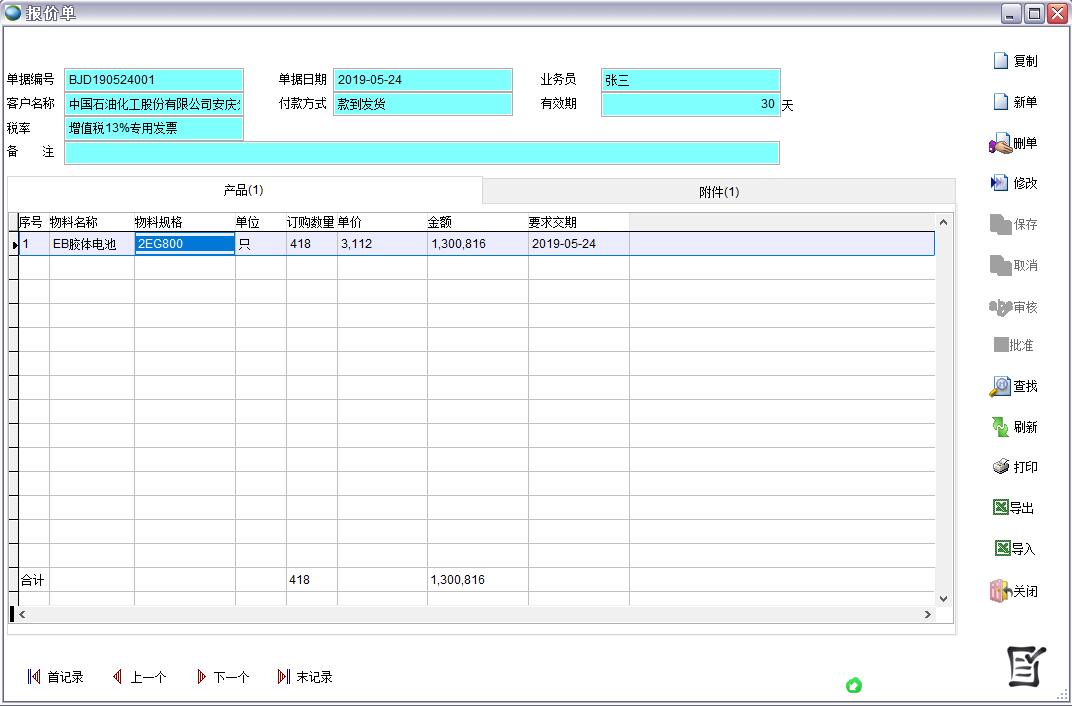The image size is (1072, 706).
Task: Click the 删单 delete order icon
Action: coord(1001,144)
